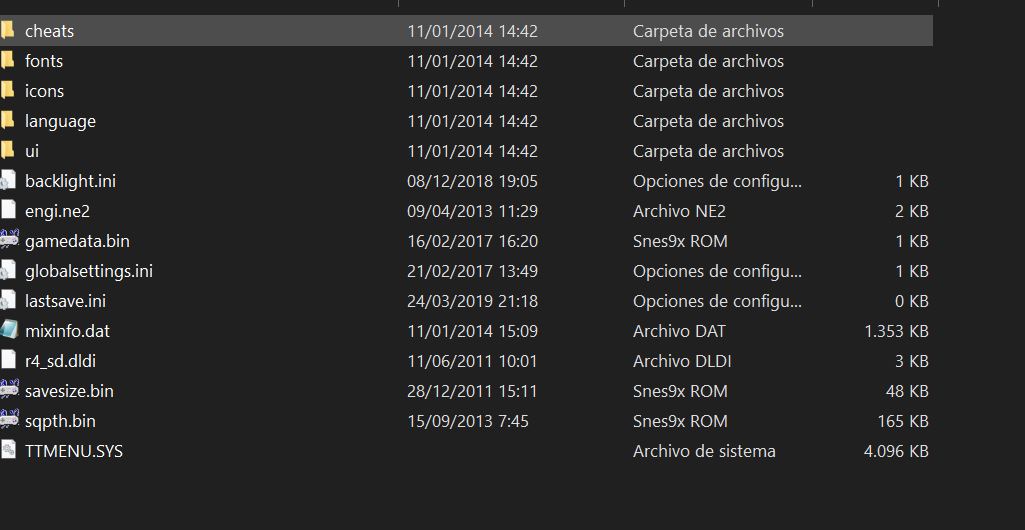This screenshot has width=1025, height=530.
Task: Click the 1.353 KB size of mixinfo.dat
Action: pyautogui.click(x=896, y=331)
